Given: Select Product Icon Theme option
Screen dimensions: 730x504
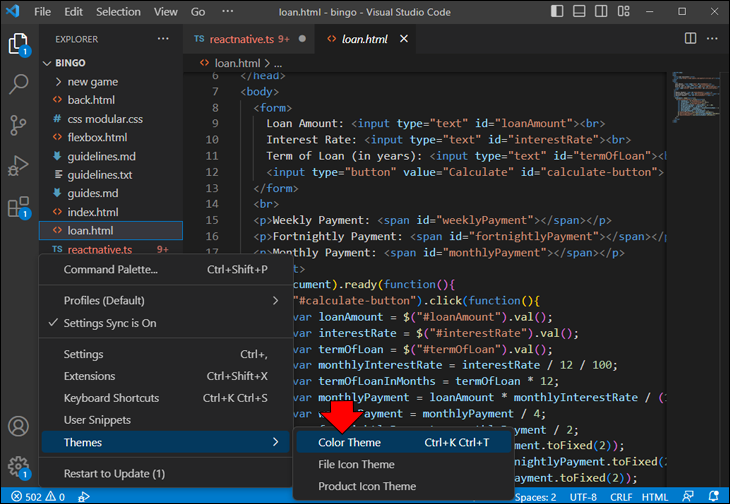Looking at the screenshot, I should point(404,486).
